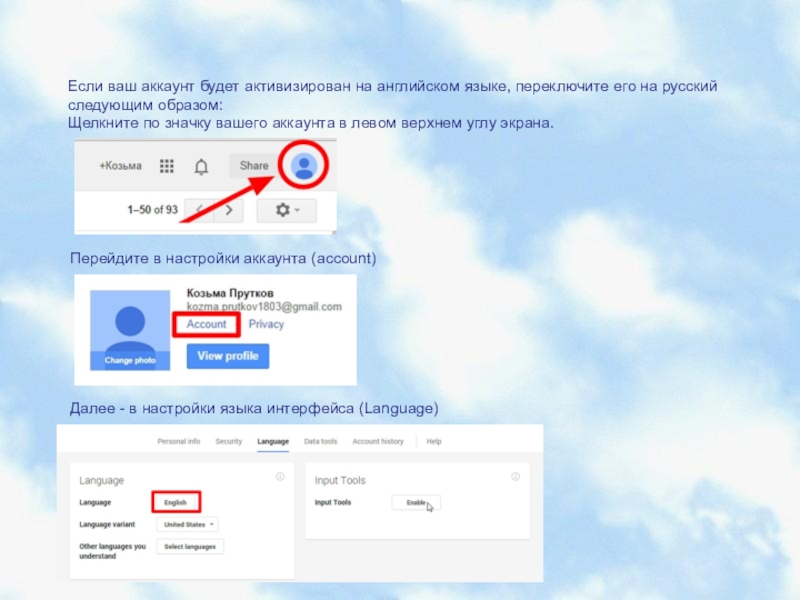Click the 1–50 of 93 counter
The height and width of the screenshot is (600, 800).
click(x=153, y=210)
